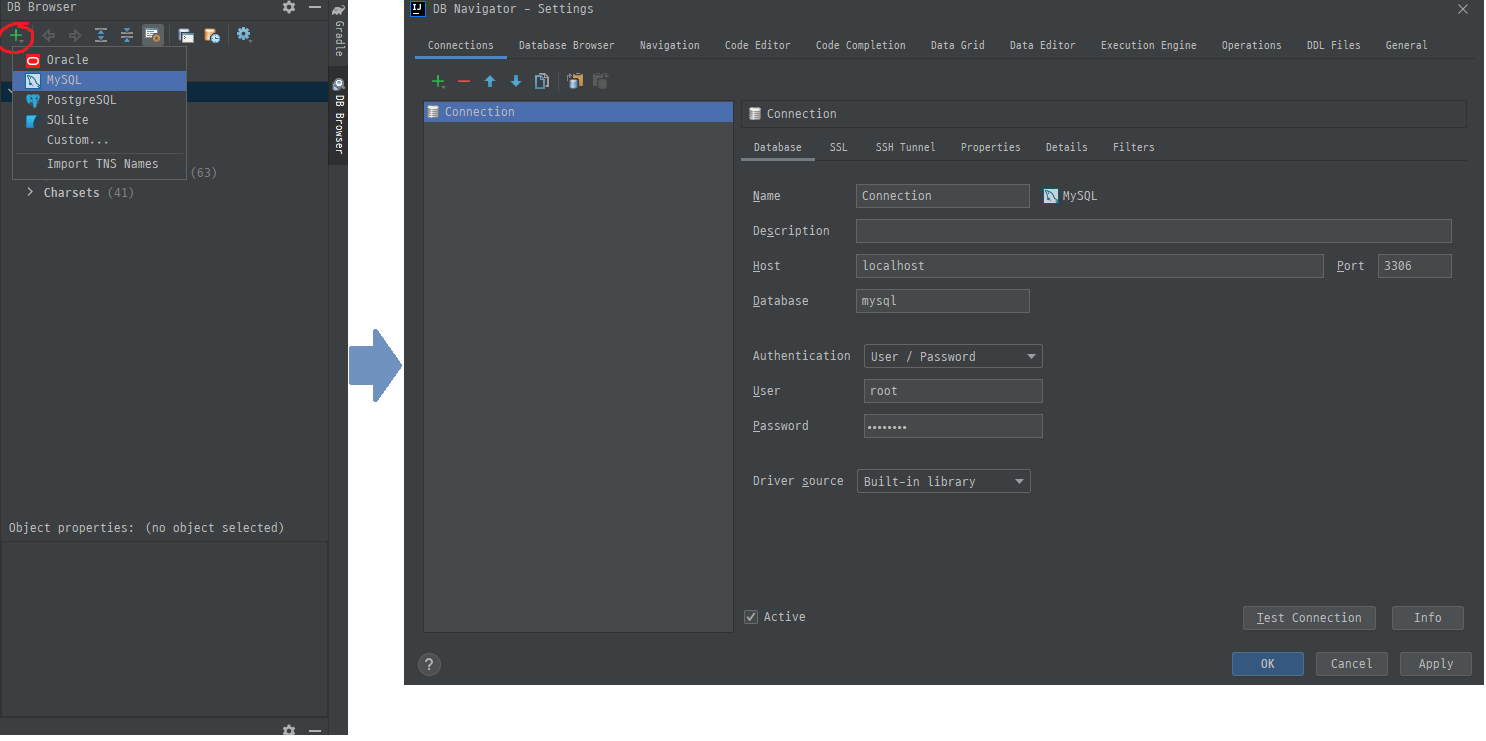1486x741 pixels.
Task: Open the Code Completion settings tab
Action: (860, 45)
